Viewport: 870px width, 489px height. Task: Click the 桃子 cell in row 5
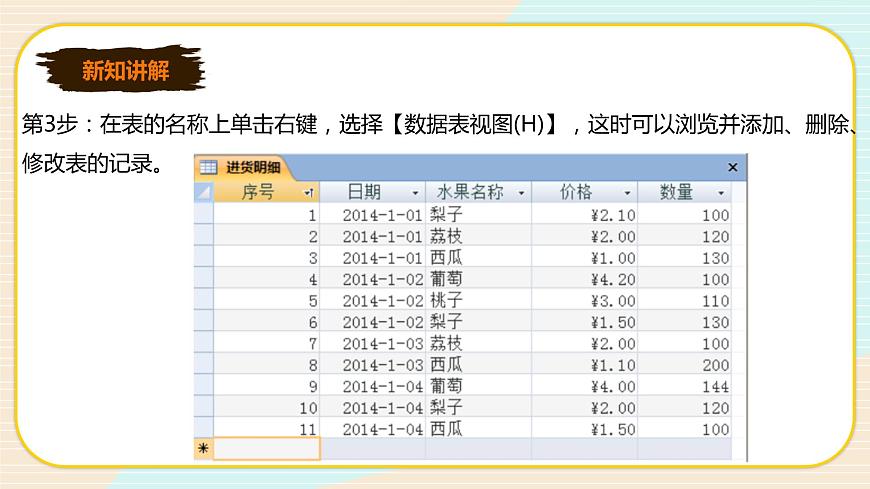point(478,300)
